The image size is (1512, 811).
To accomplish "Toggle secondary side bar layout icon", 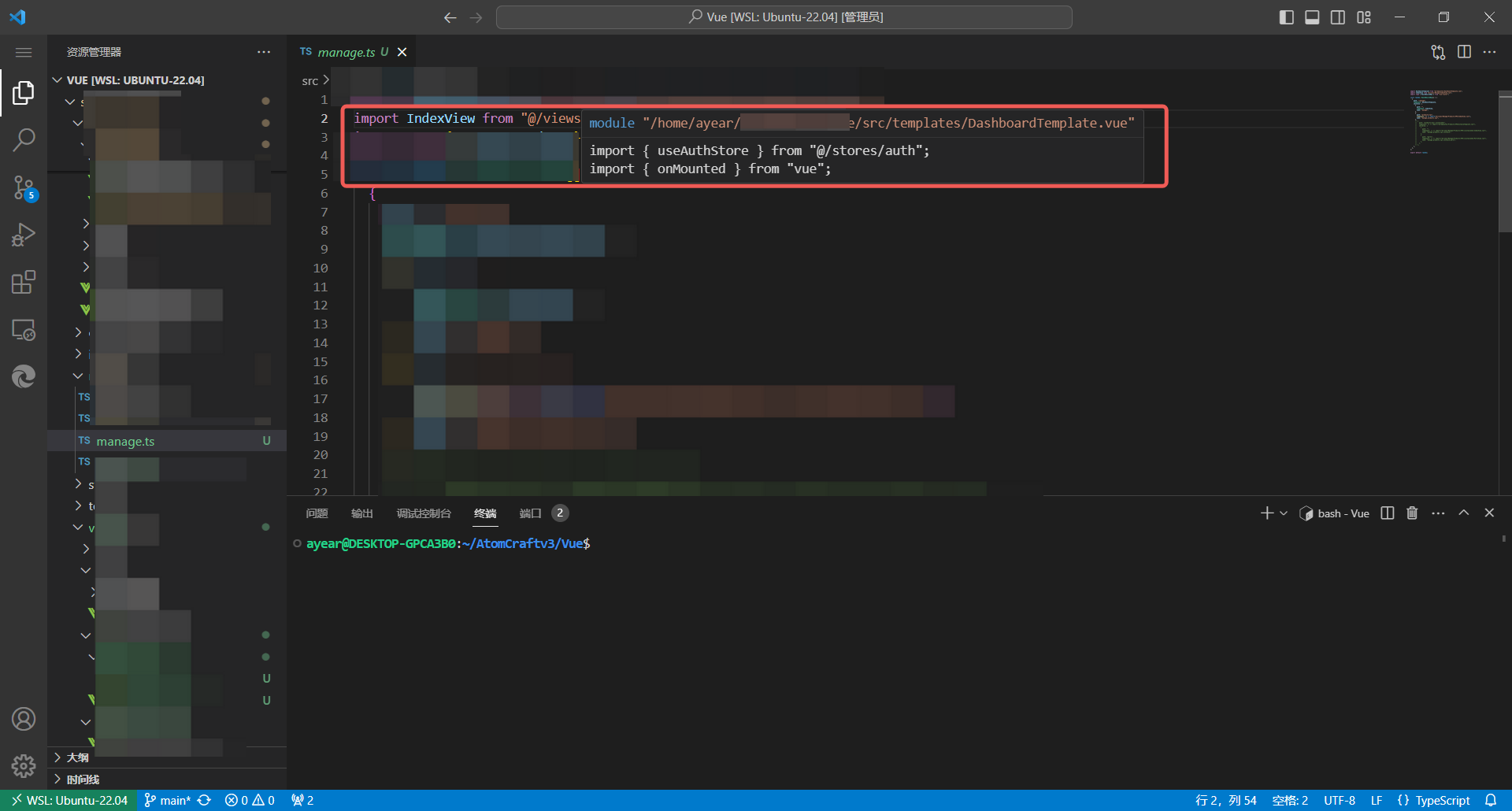I will (x=1338, y=17).
